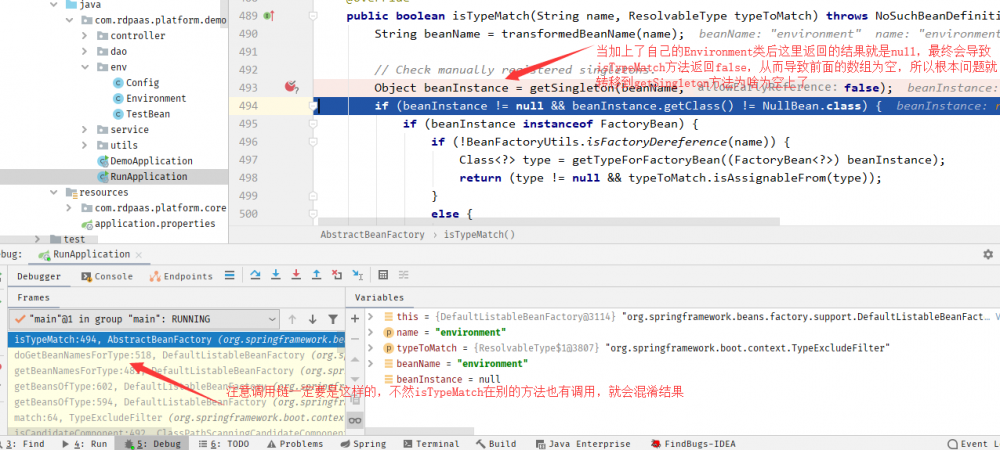Open the Terminal tool window
This screenshot has height=450, width=1000.
coord(431,444)
